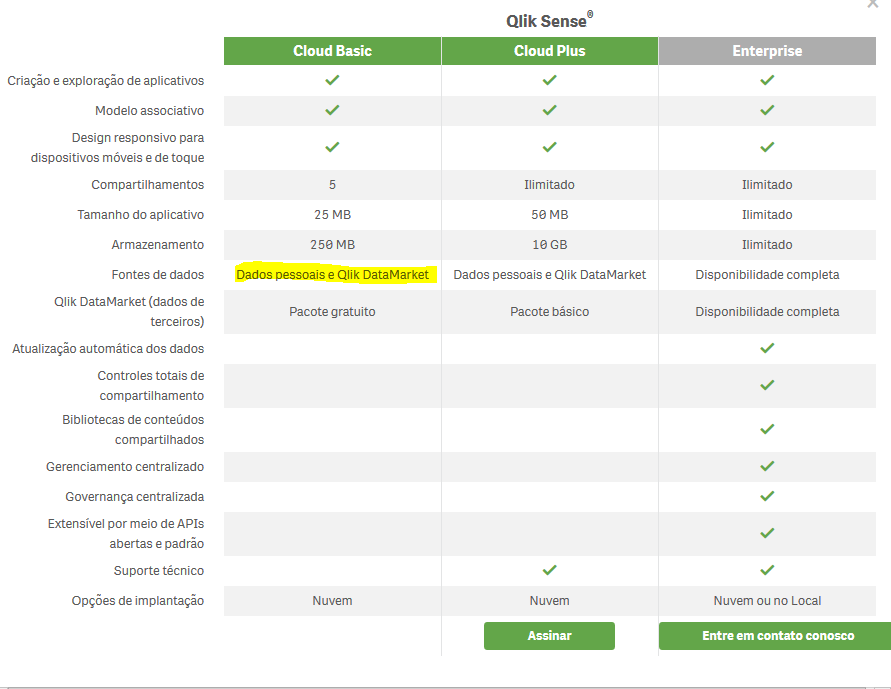Select the Enterprise column header
Image resolution: width=891 pixels, height=689 pixels.
(x=767, y=51)
